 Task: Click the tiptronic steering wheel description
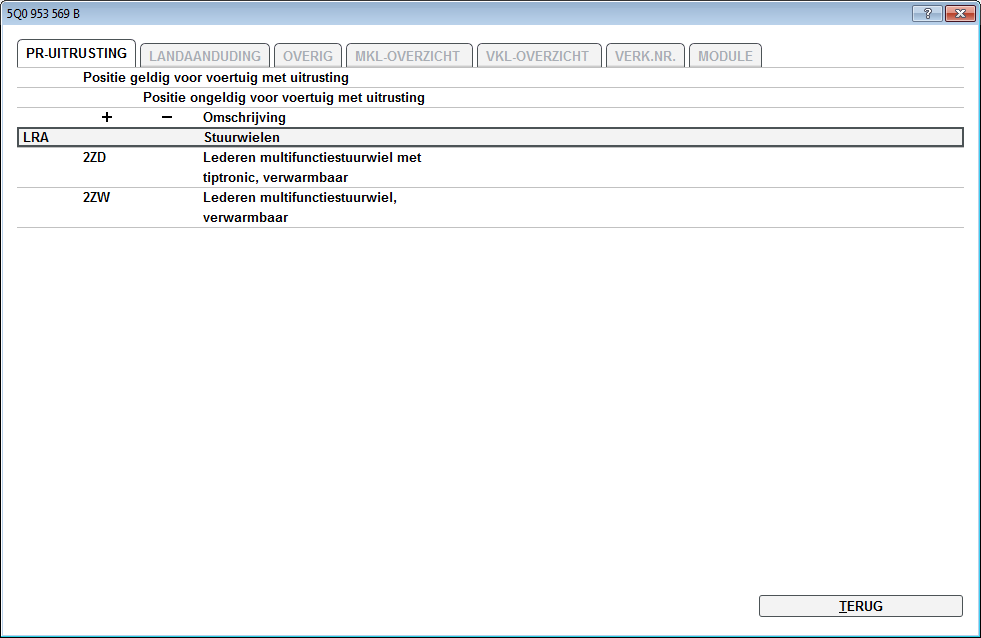coord(312,167)
